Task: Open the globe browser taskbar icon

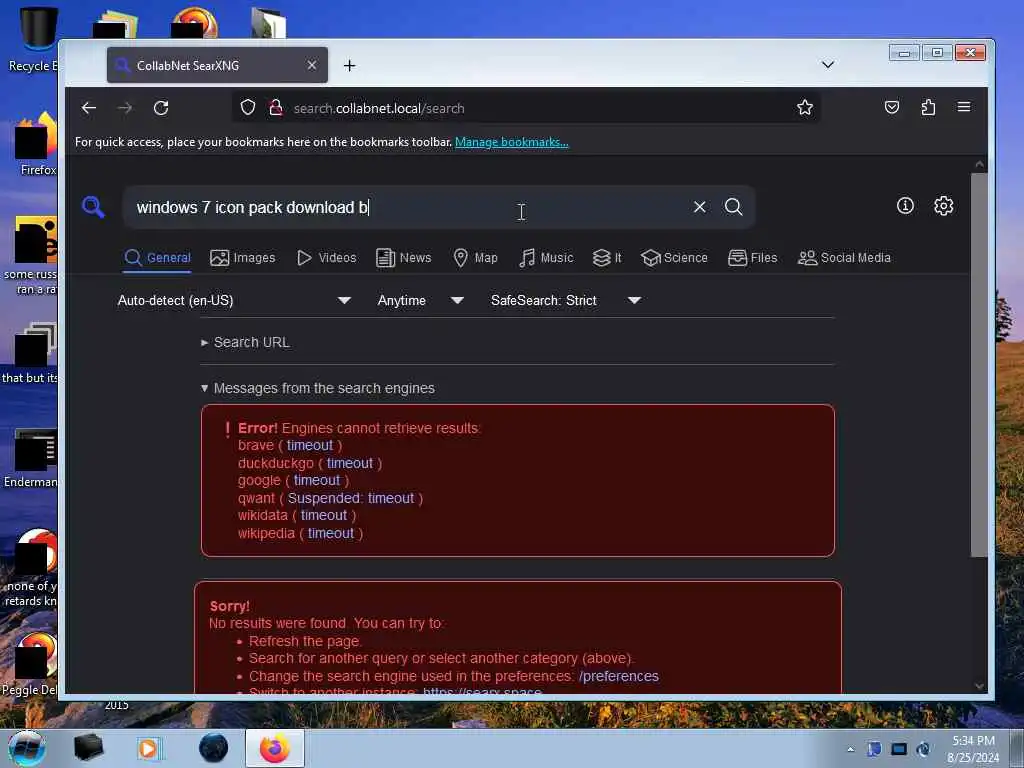Action: [213, 748]
